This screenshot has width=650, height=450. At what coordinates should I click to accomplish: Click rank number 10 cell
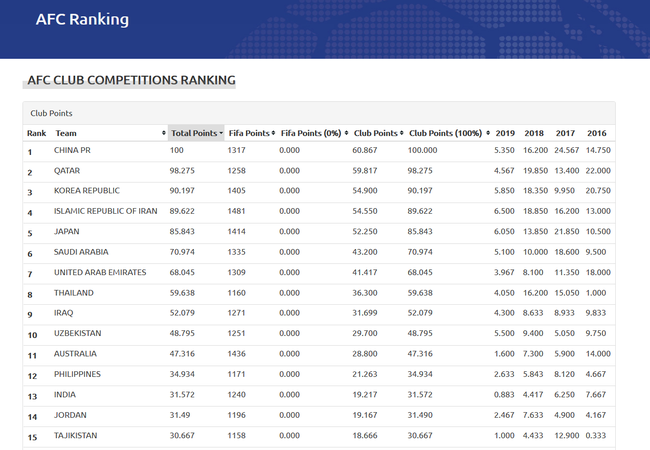click(x=32, y=335)
